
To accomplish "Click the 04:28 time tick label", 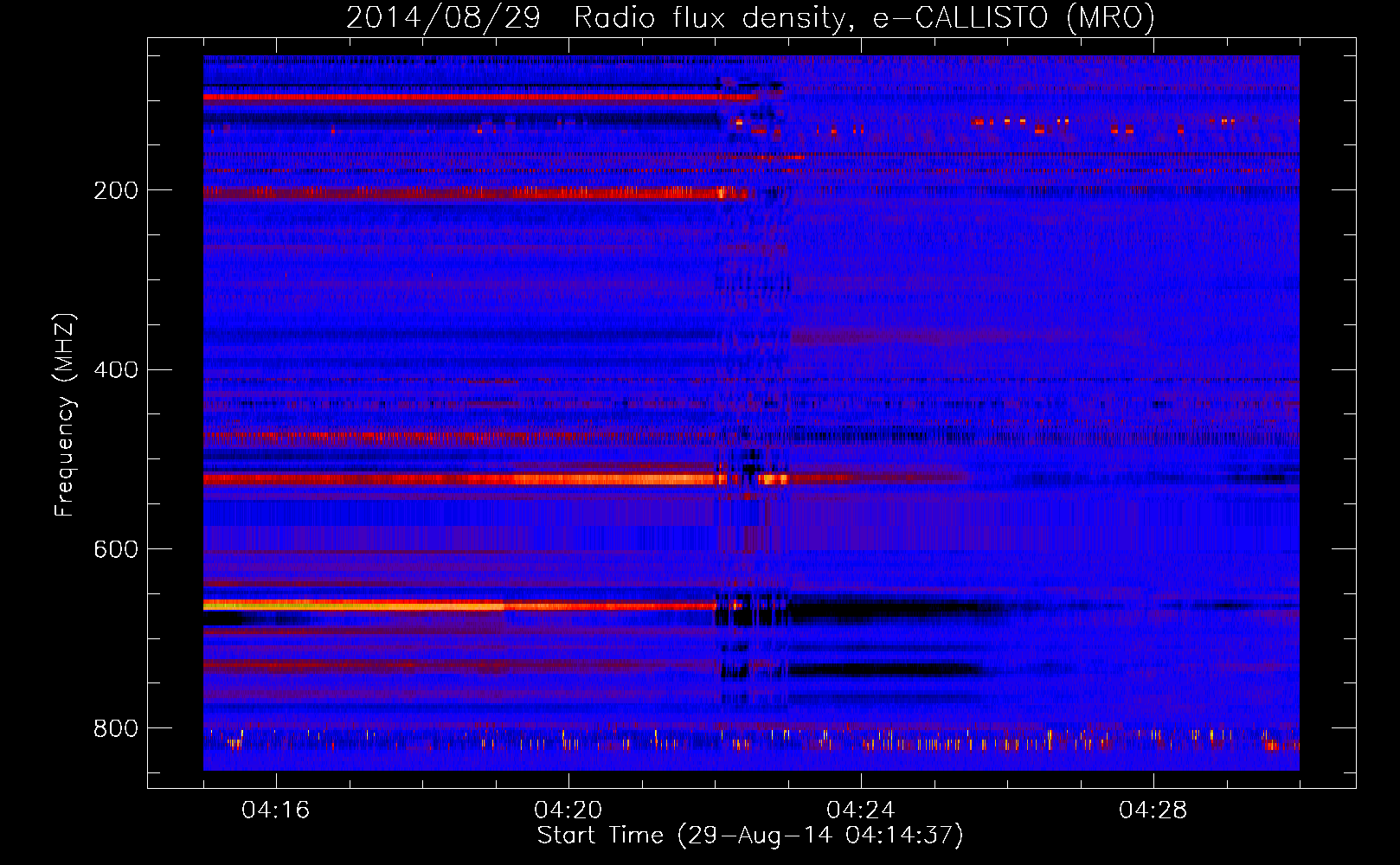I will [x=1153, y=811].
